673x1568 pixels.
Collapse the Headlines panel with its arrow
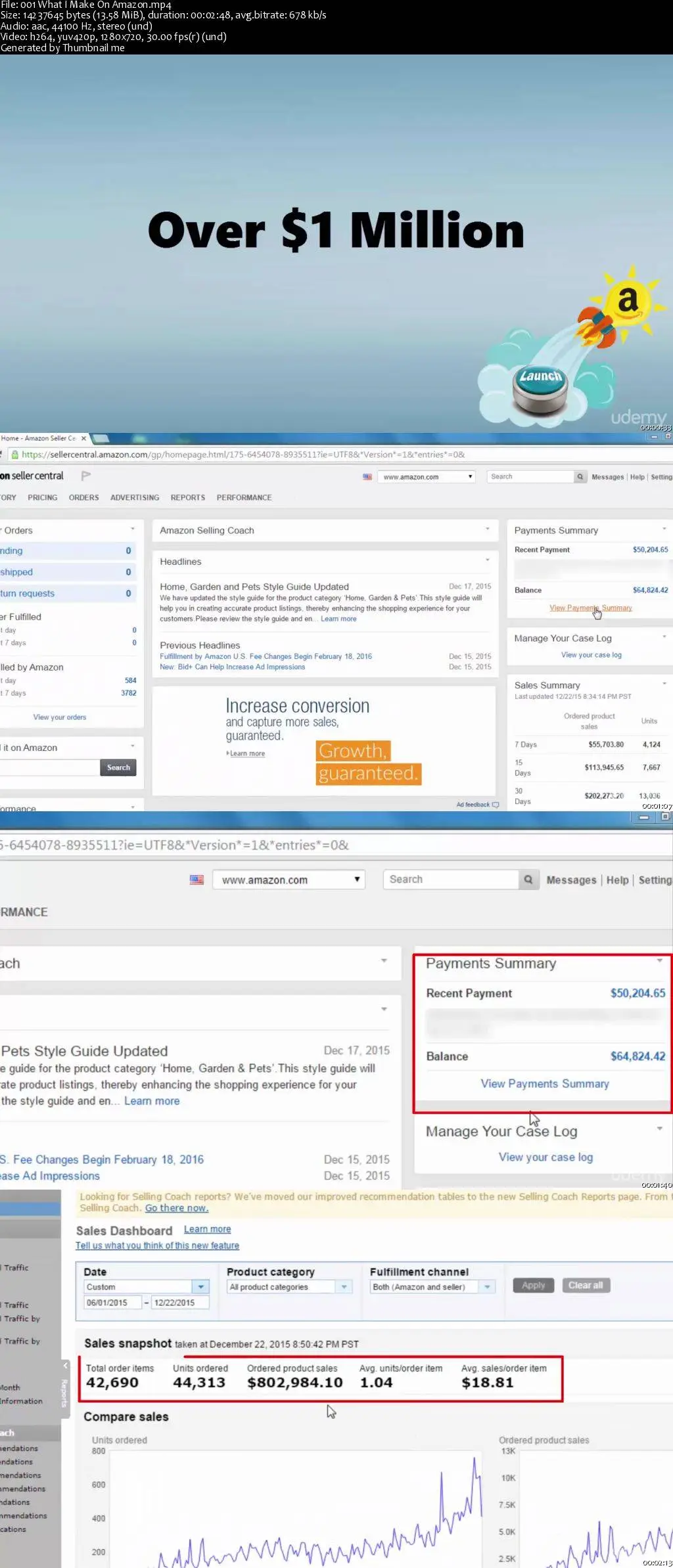pos(488,560)
